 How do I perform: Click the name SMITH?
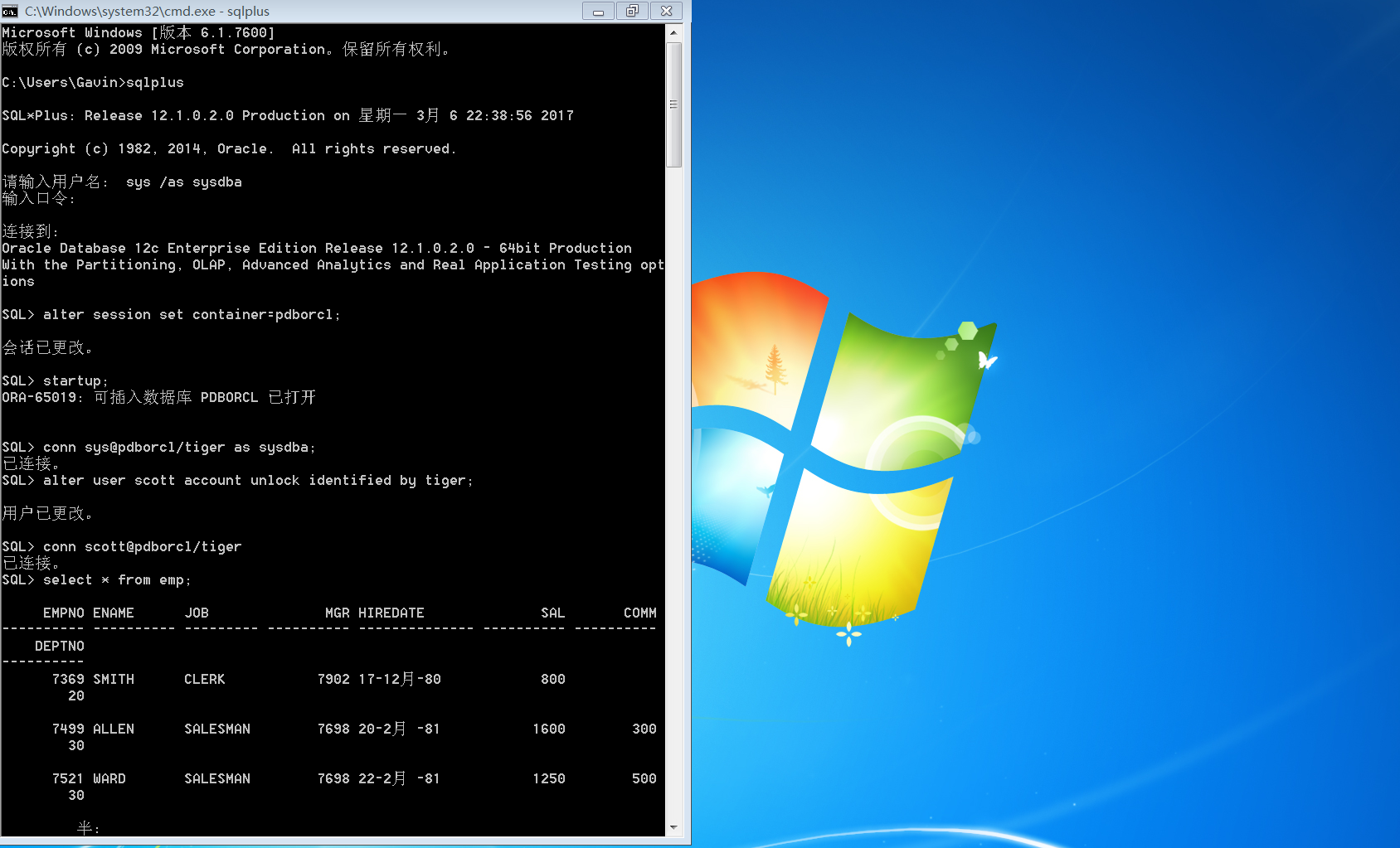114,679
